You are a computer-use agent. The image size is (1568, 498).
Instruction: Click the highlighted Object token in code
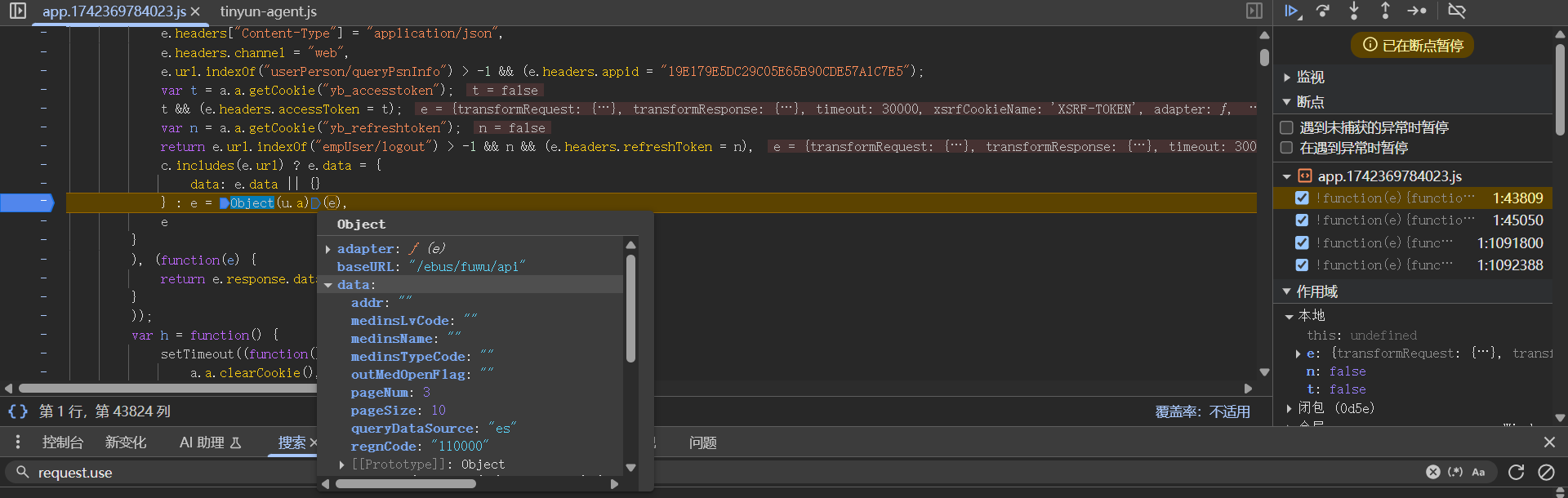[252, 202]
